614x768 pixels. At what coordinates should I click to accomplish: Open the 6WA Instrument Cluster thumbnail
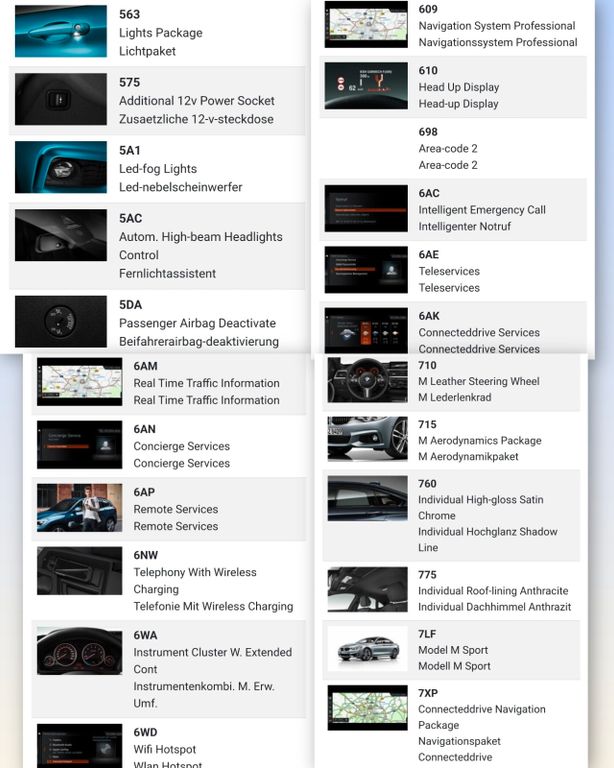point(79,651)
